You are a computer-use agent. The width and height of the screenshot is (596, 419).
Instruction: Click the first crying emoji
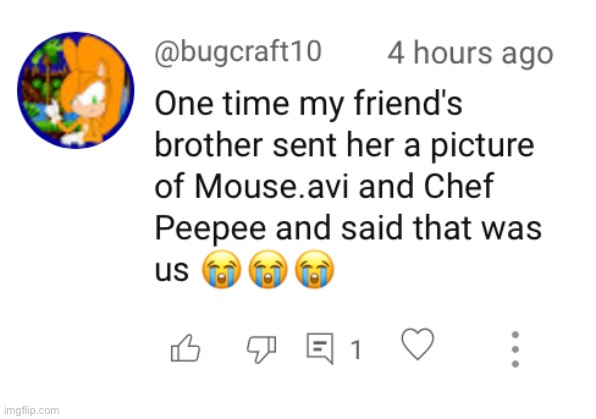point(221,269)
